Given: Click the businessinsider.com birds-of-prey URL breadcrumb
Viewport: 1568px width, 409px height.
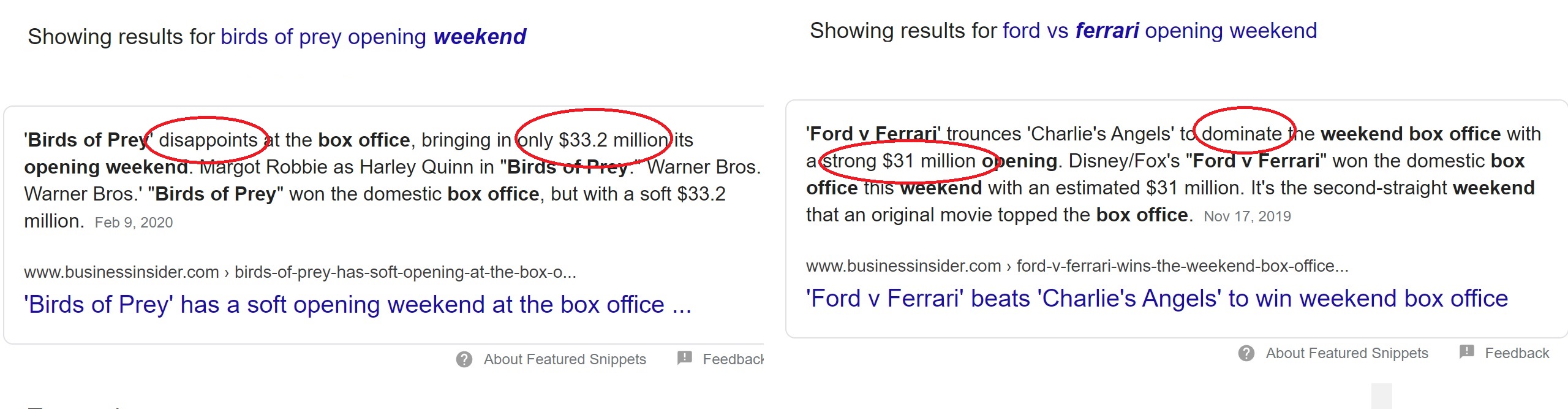Looking at the screenshot, I should point(300,272).
